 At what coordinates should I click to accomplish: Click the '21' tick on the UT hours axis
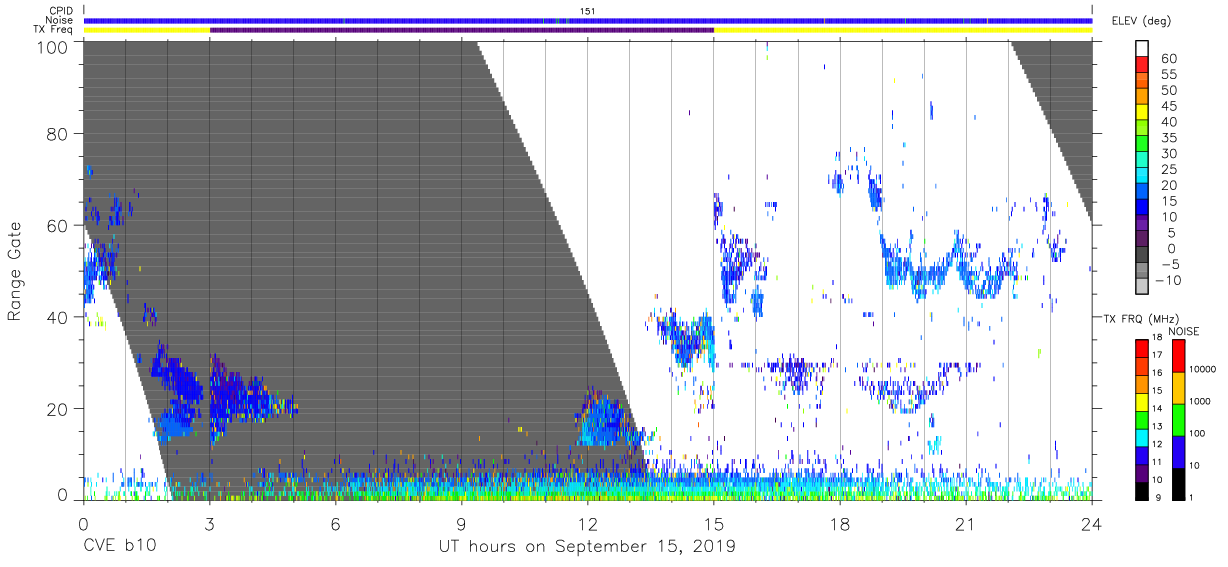[966, 524]
